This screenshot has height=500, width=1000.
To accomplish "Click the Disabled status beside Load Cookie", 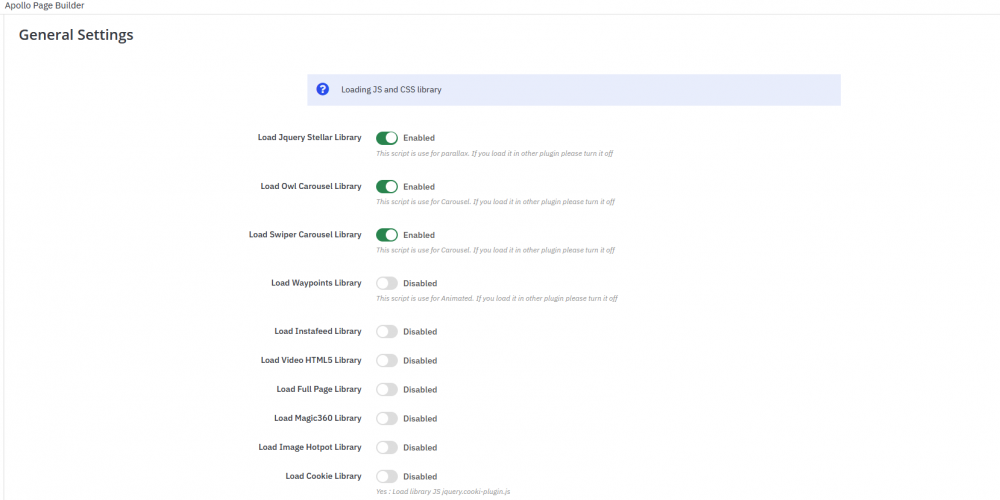I will coord(420,477).
